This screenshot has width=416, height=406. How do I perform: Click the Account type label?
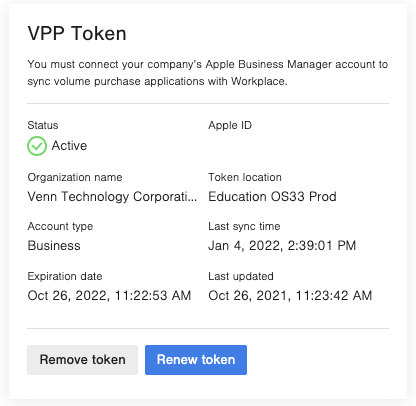coord(60,226)
